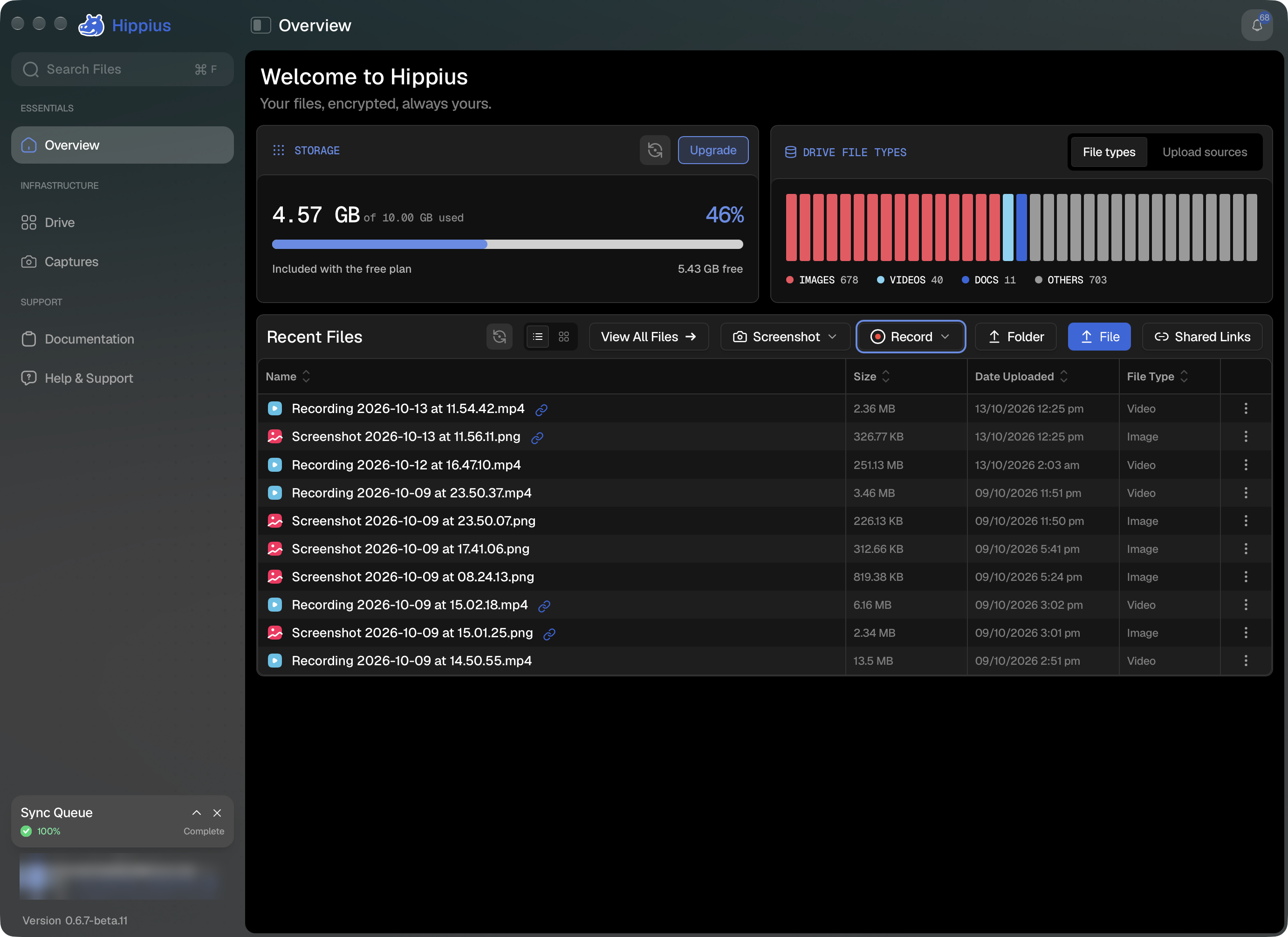
Task: Click image icon of Screenshot 23.50.07.png
Action: 275,521
